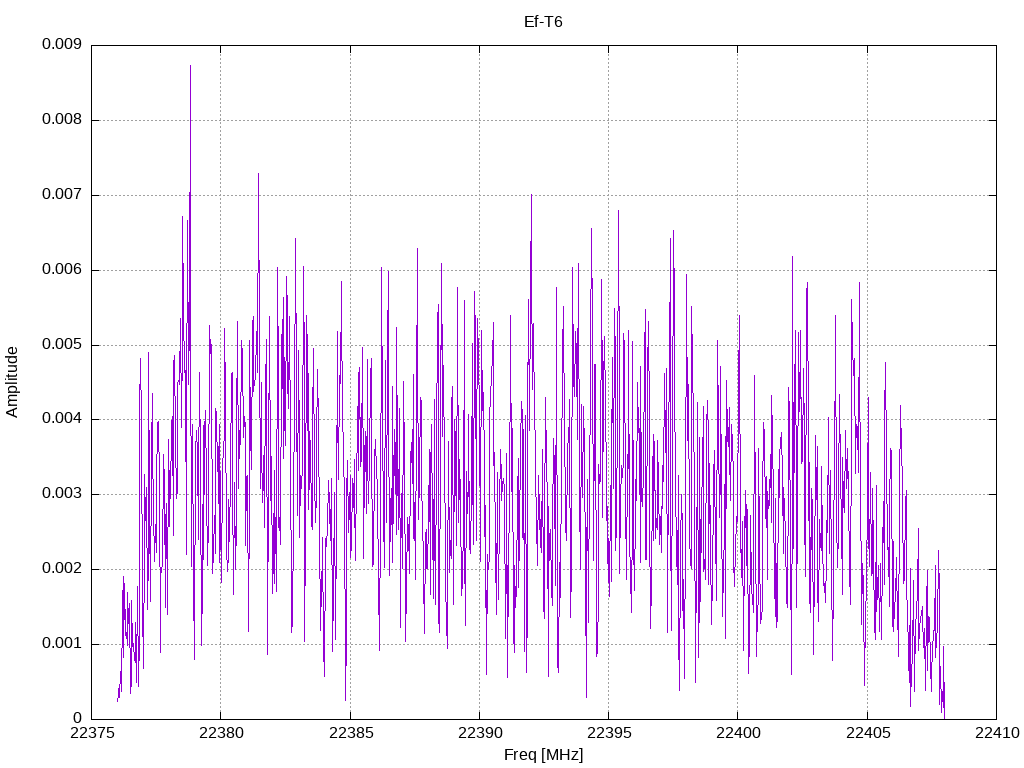
Task: Click the y-axis tick label 0.002
Action: pyautogui.click(x=62, y=568)
